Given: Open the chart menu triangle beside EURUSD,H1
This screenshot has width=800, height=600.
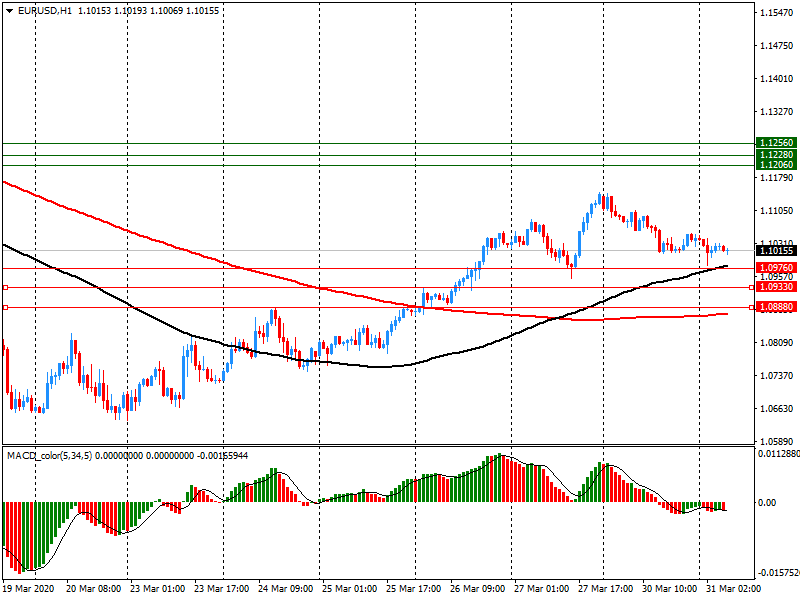Looking at the screenshot, I should point(10,11).
